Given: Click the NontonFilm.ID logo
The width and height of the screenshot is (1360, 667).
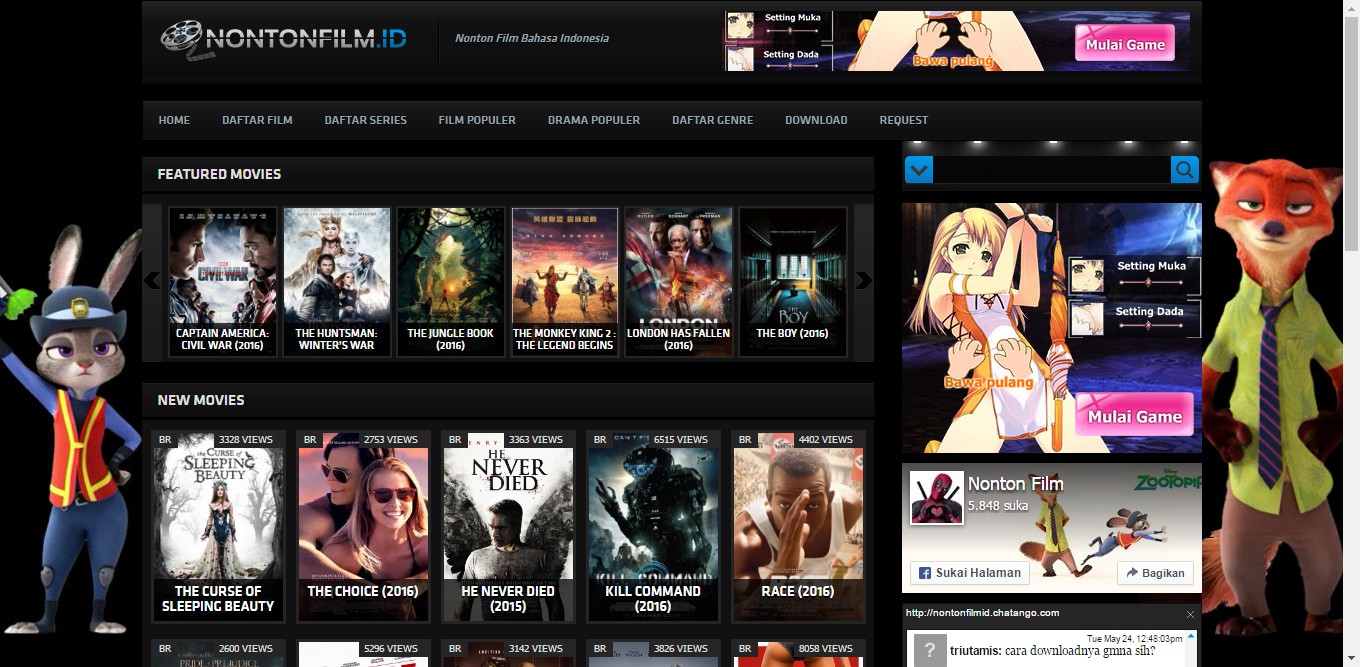Looking at the screenshot, I should click(283, 40).
